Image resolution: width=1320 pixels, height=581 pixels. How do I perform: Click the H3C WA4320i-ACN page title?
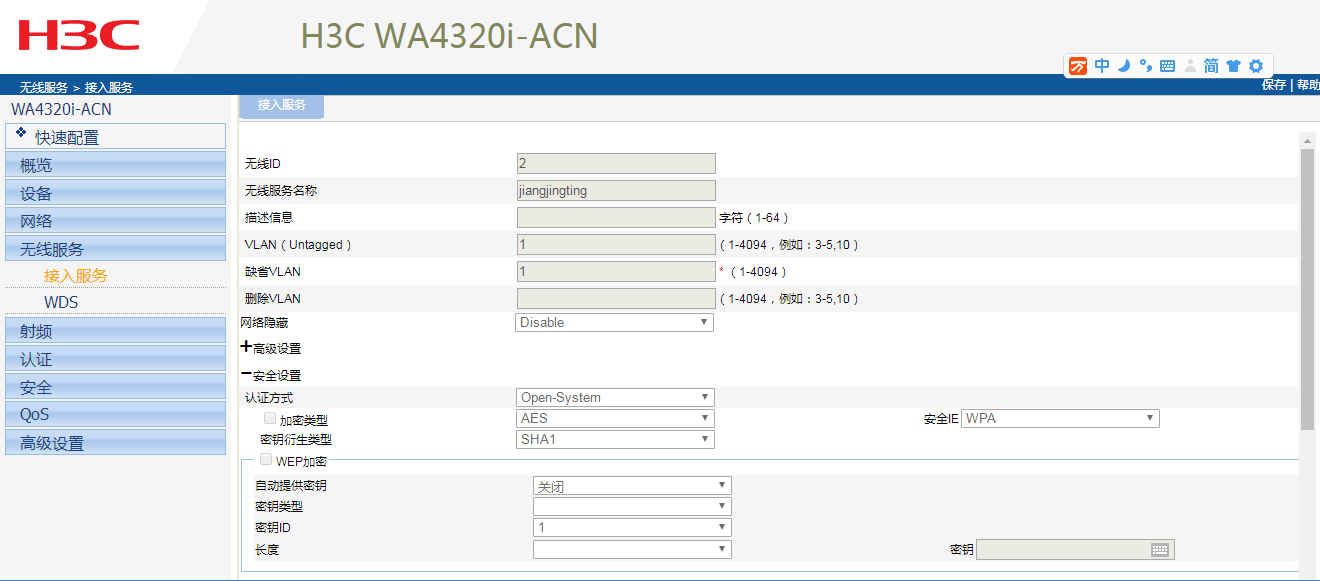pos(449,36)
